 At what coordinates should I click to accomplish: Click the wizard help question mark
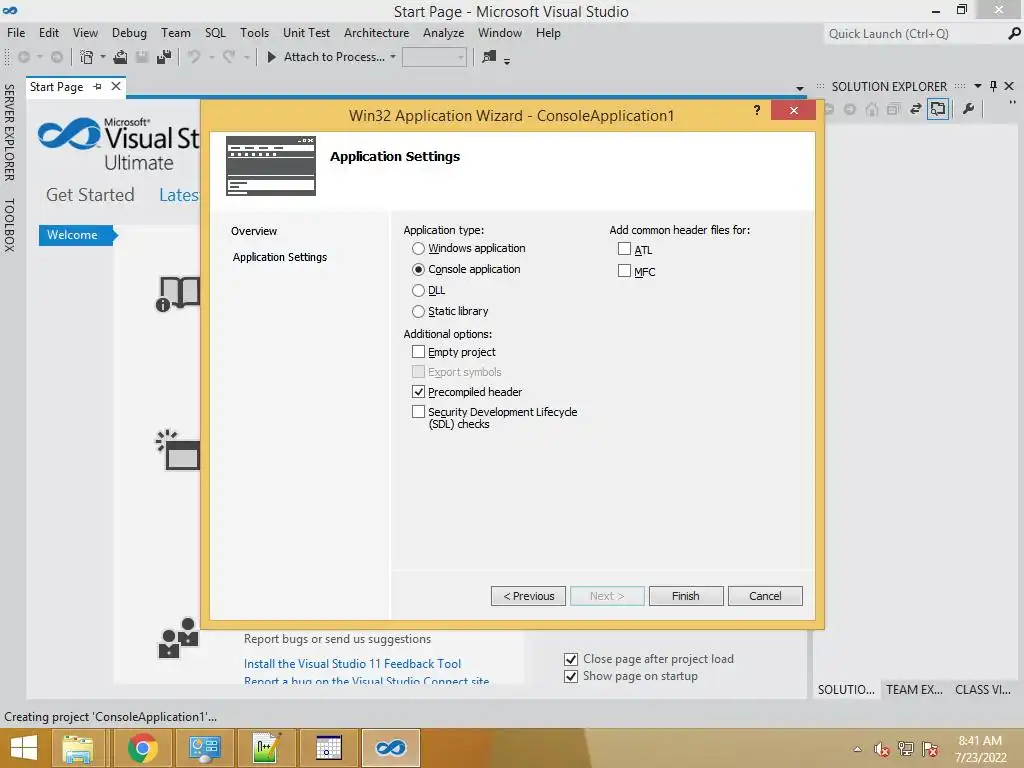pos(757,110)
